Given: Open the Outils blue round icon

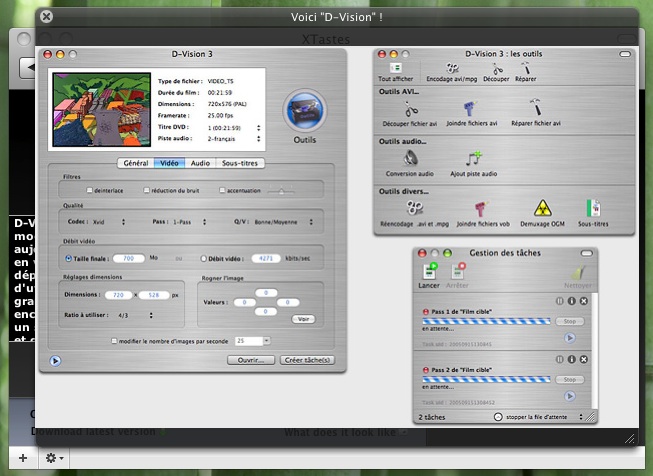Looking at the screenshot, I should 305,111.
